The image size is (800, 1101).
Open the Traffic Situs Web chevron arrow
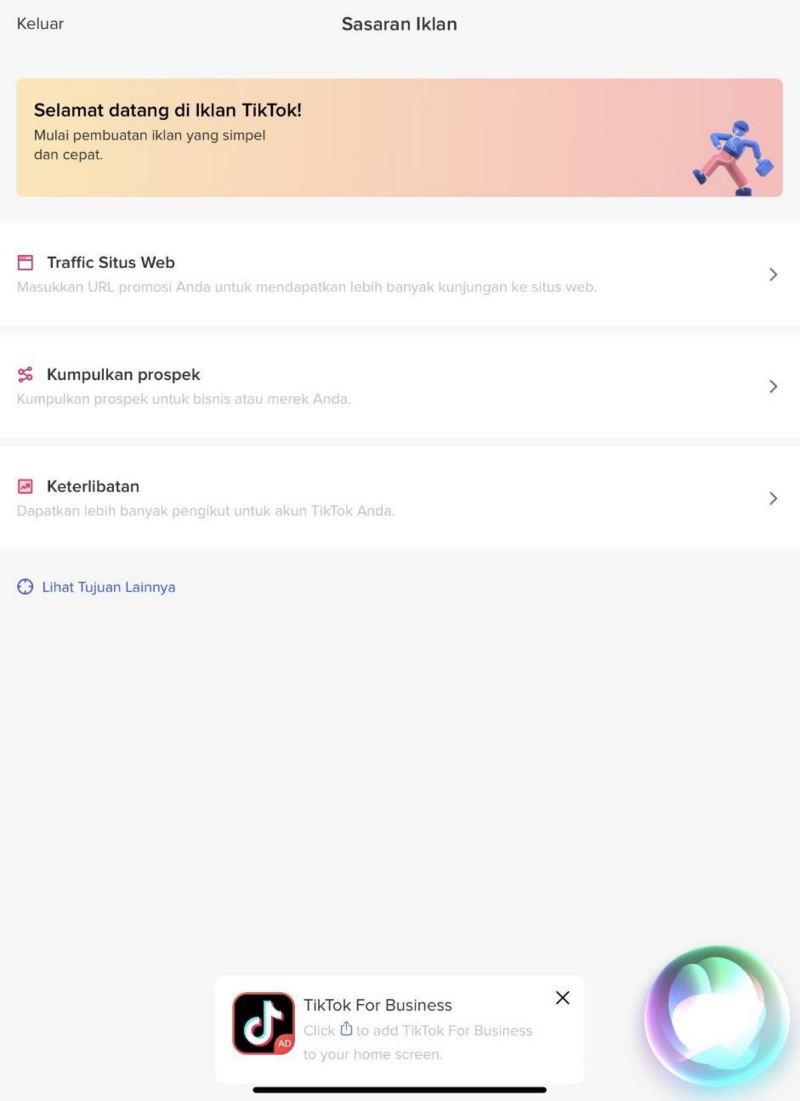point(773,275)
